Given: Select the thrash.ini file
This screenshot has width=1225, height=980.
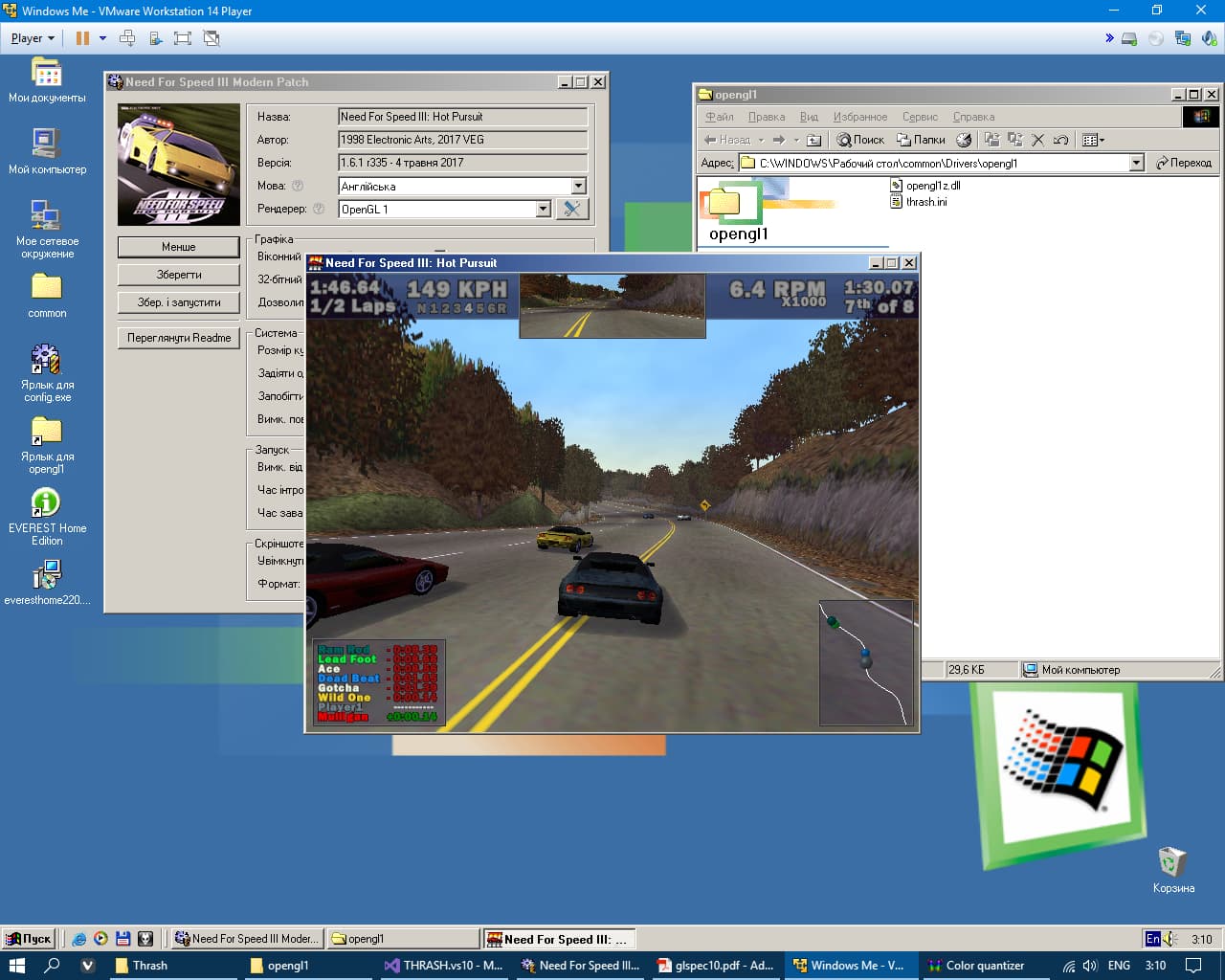Looking at the screenshot, I should pos(919,202).
